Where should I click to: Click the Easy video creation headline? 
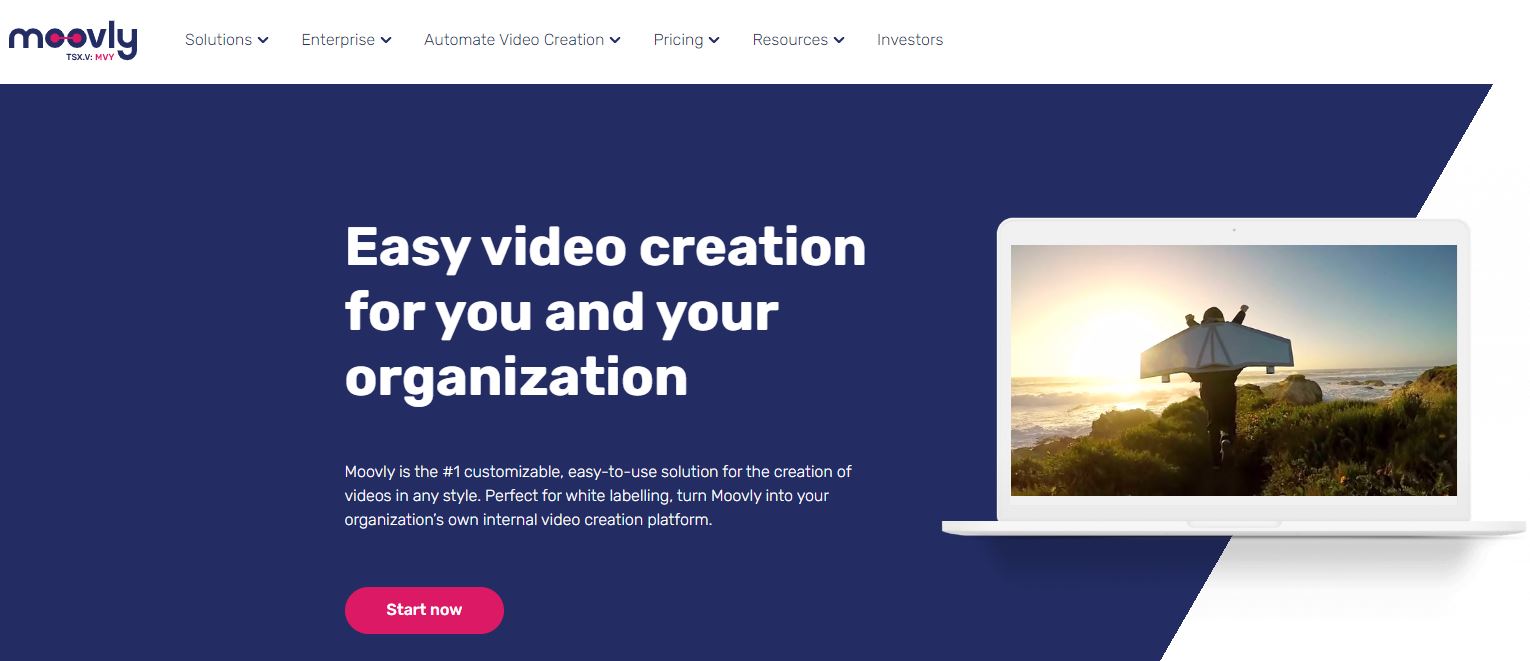tap(605, 311)
